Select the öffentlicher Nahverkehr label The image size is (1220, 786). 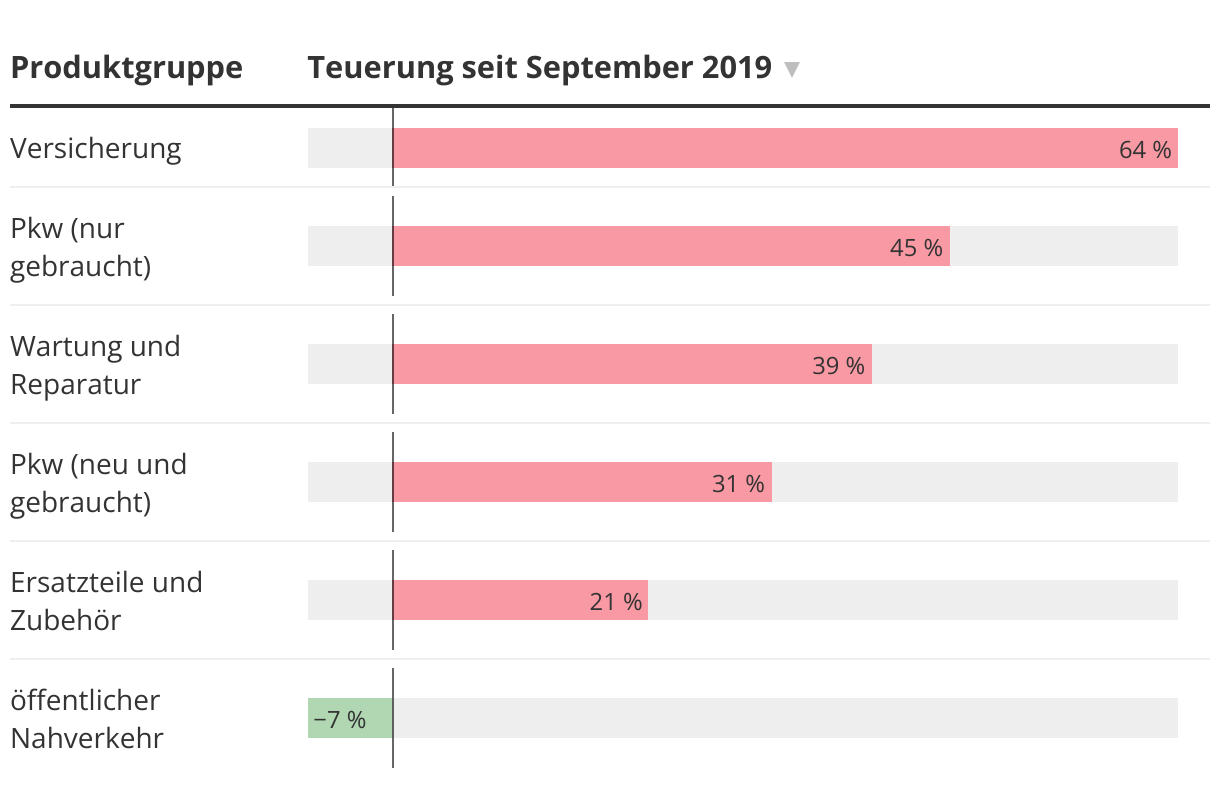click(x=85, y=719)
